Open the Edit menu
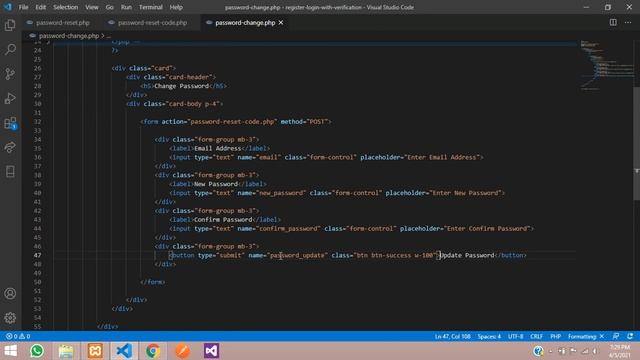Image resolution: width=640 pixels, height=360 pixels. point(40,7)
